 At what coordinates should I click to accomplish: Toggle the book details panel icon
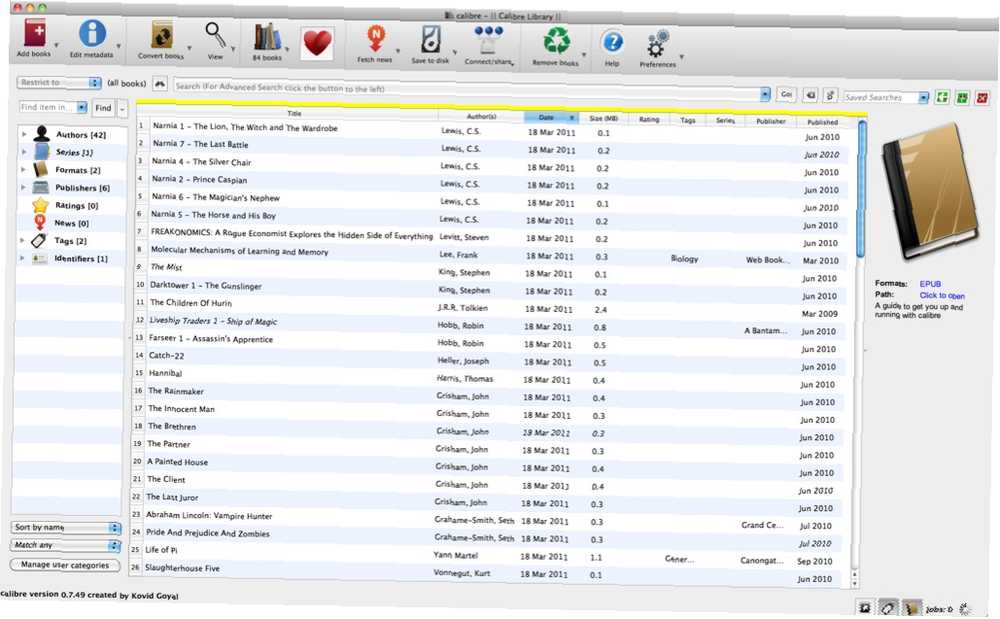911,608
